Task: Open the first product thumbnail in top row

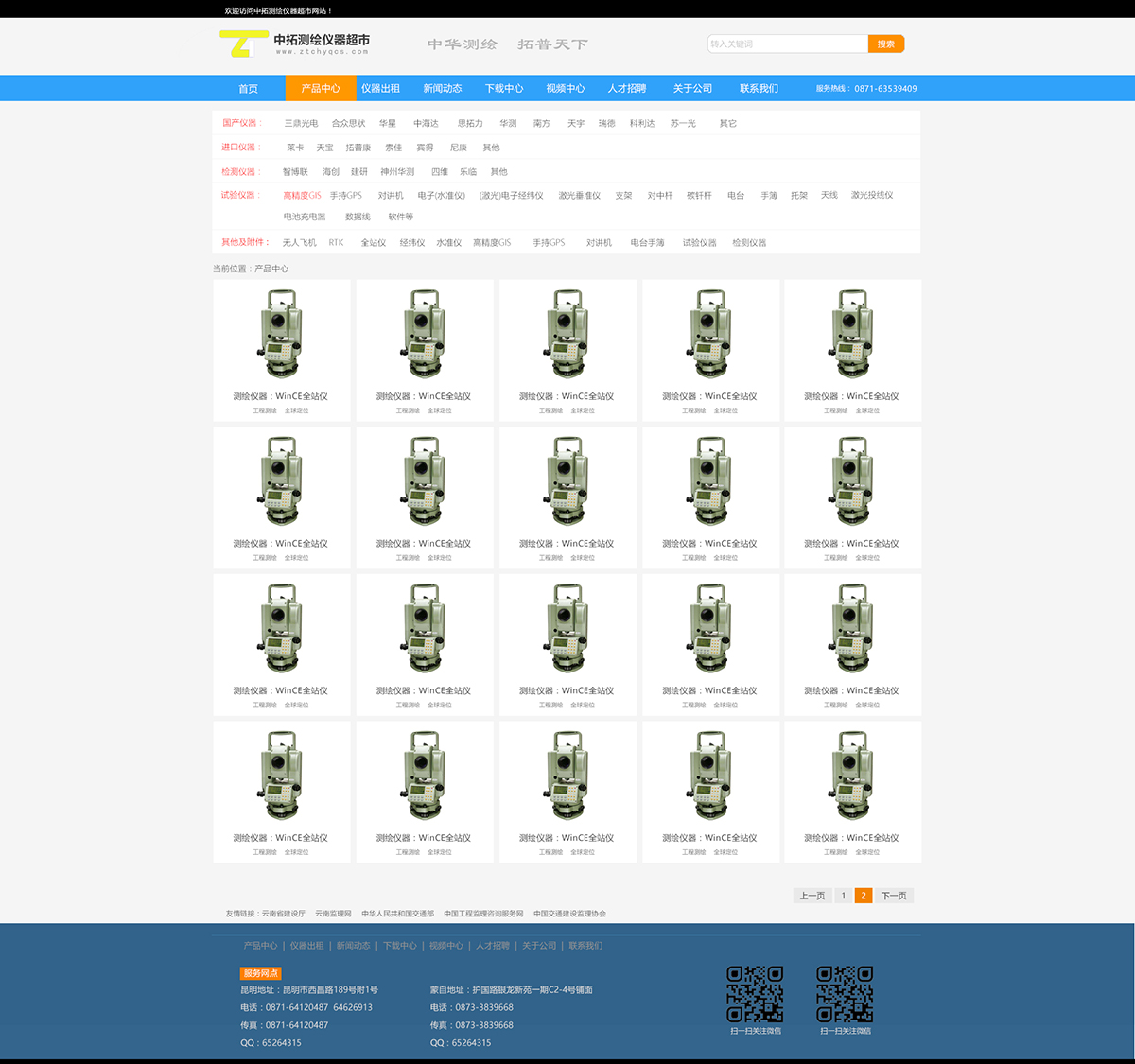Action: coord(282,336)
